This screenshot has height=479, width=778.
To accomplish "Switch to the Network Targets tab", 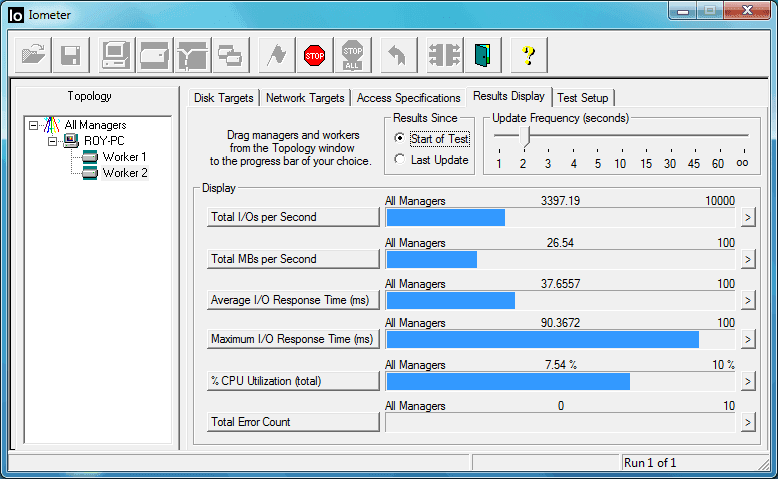I will (305, 98).
